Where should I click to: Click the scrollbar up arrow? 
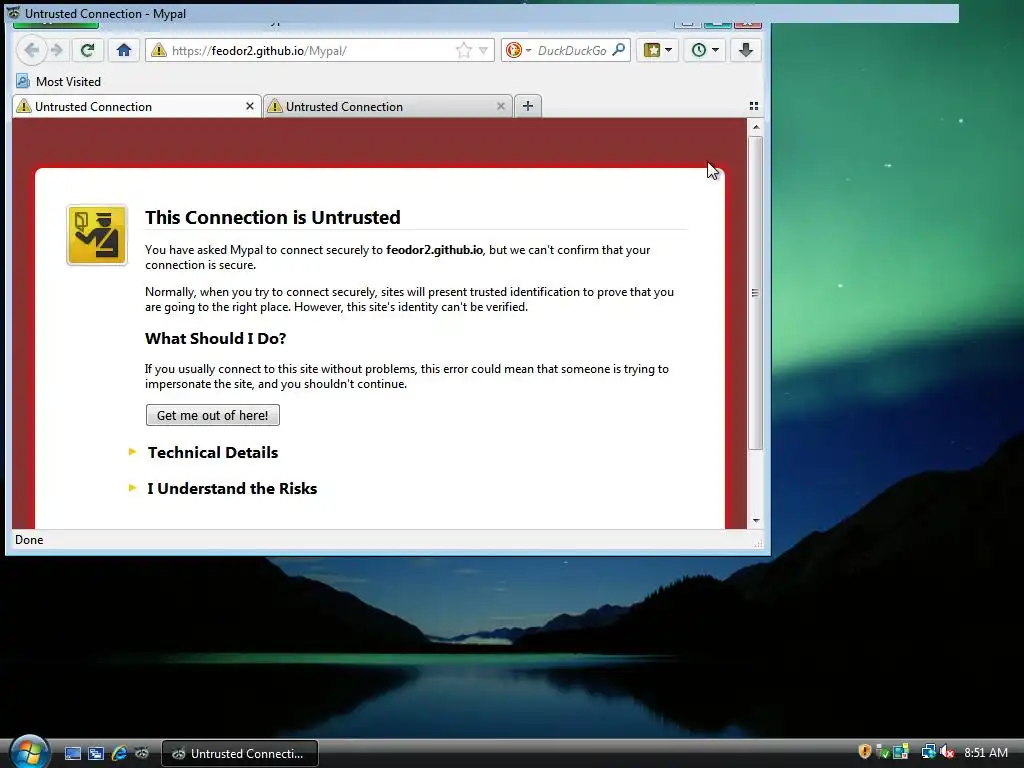click(756, 127)
